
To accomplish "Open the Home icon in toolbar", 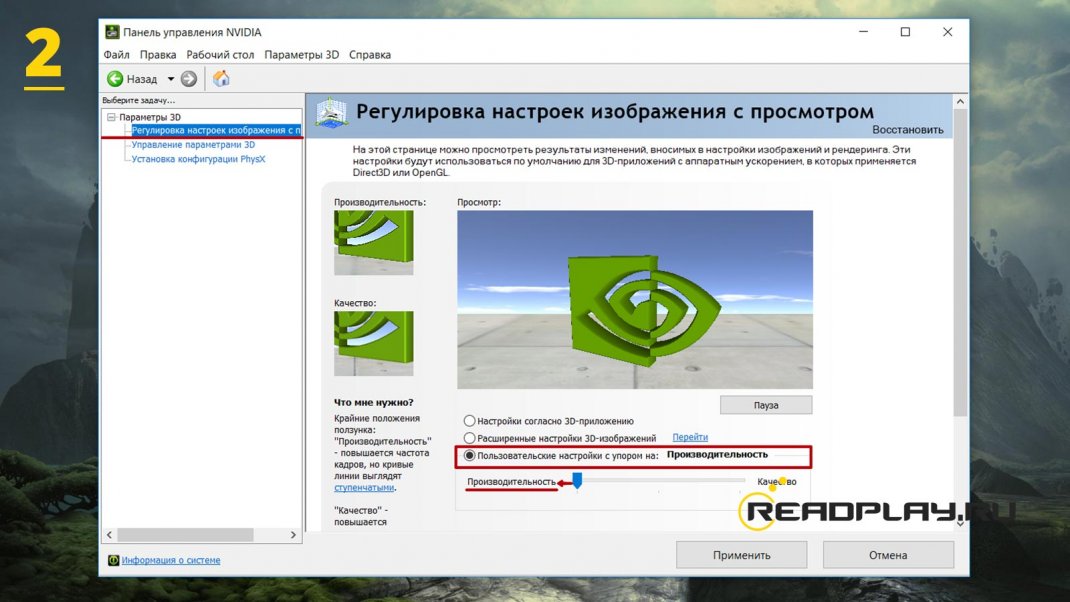I will [x=221, y=78].
